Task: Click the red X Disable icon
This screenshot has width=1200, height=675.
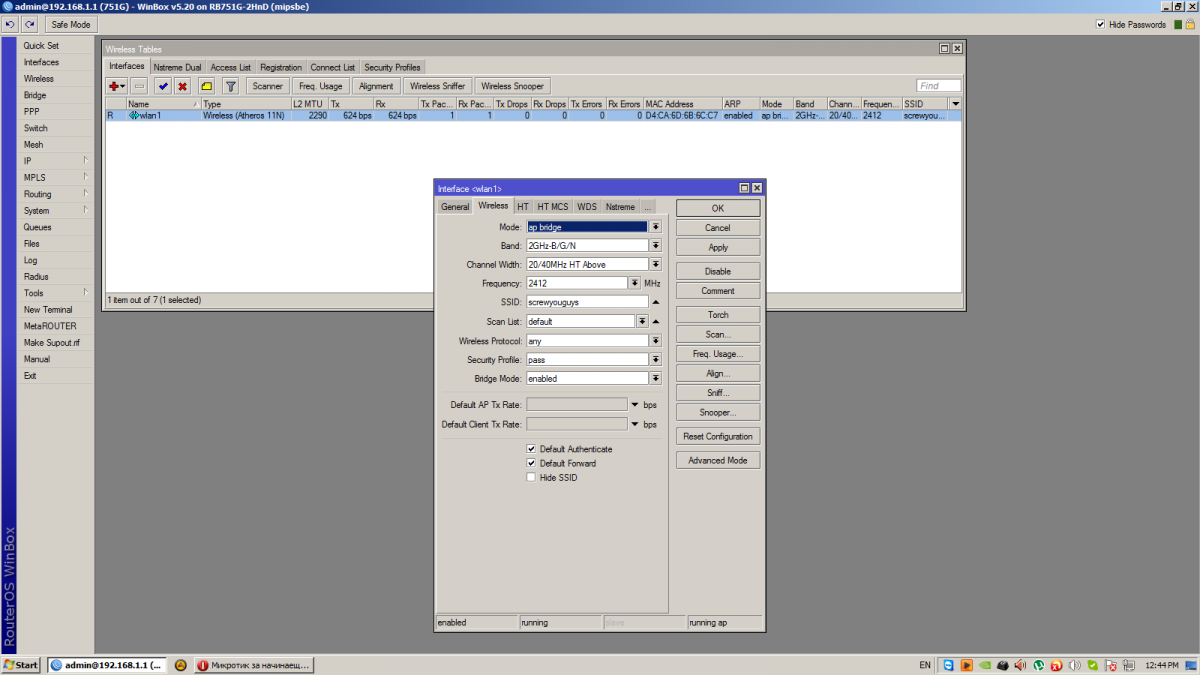Action: (x=183, y=86)
